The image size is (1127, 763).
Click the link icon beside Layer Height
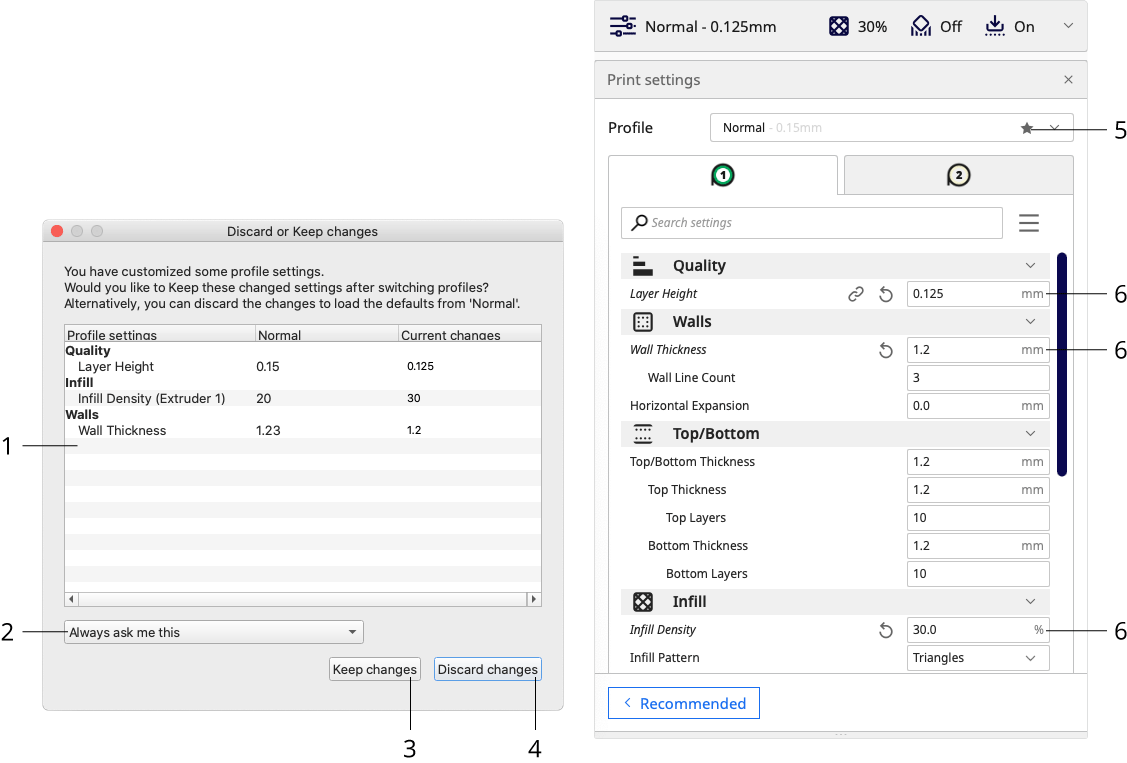click(x=856, y=294)
